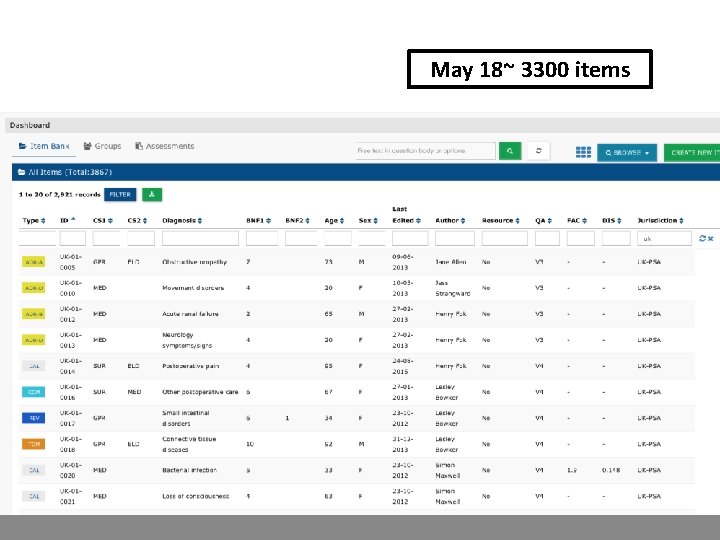Select the Item Bank tab
Image resolution: width=720 pixels, height=540 pixels.
(x=44, y=146)
